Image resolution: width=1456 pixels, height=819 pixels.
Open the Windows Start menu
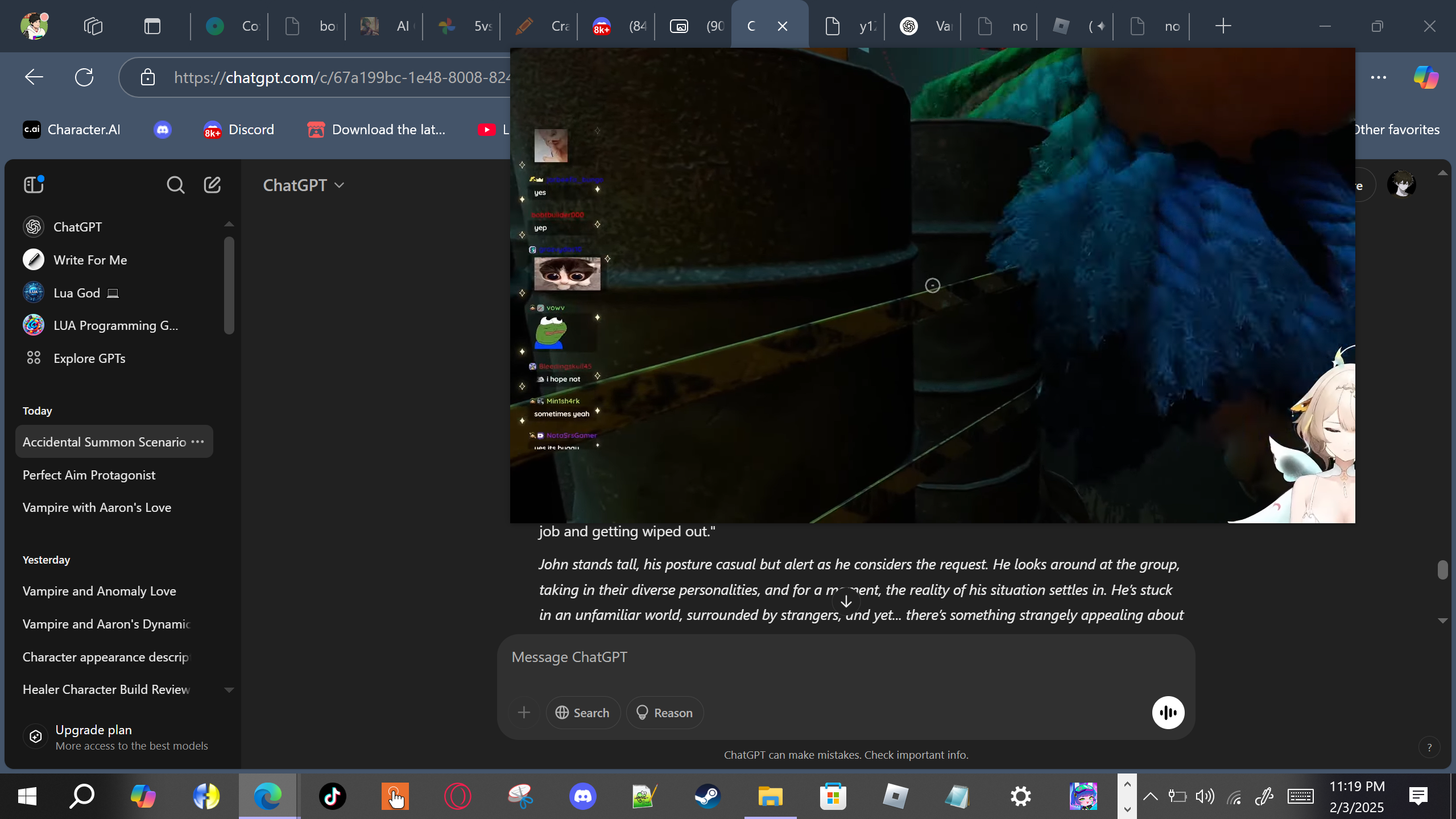pyautogui.click(x=27, y=796)
